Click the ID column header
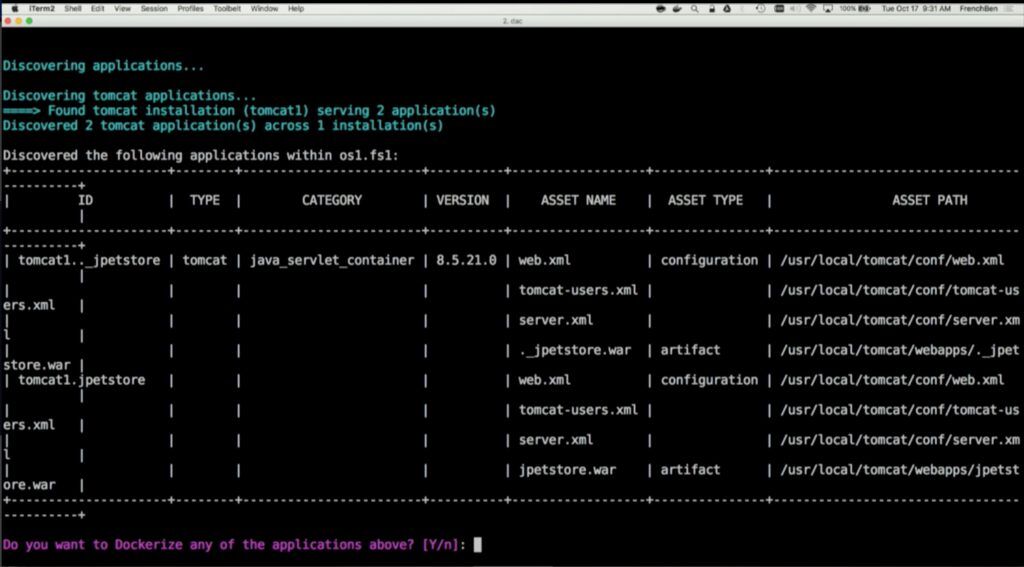The height and width of the screenshot is (567, 1024). [86, 201]
